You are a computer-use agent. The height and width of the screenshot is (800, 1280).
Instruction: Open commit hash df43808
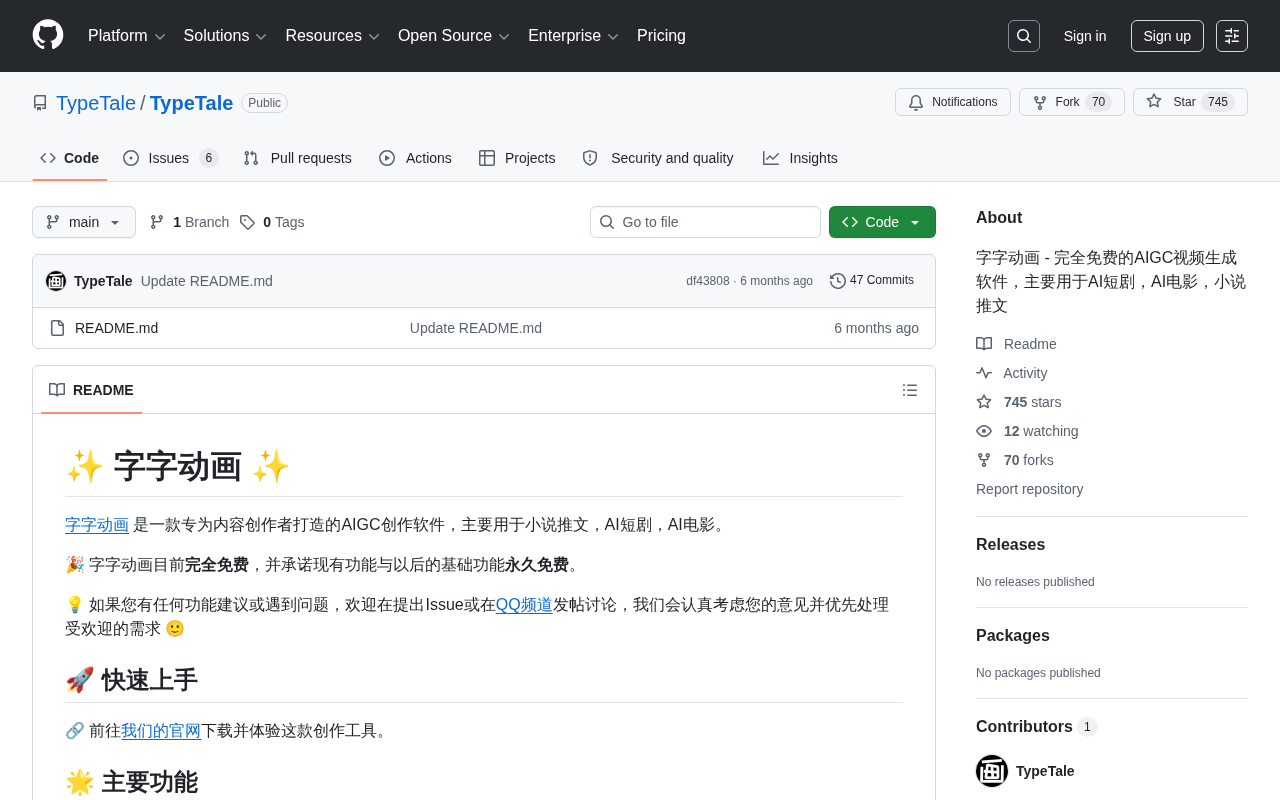708,281
